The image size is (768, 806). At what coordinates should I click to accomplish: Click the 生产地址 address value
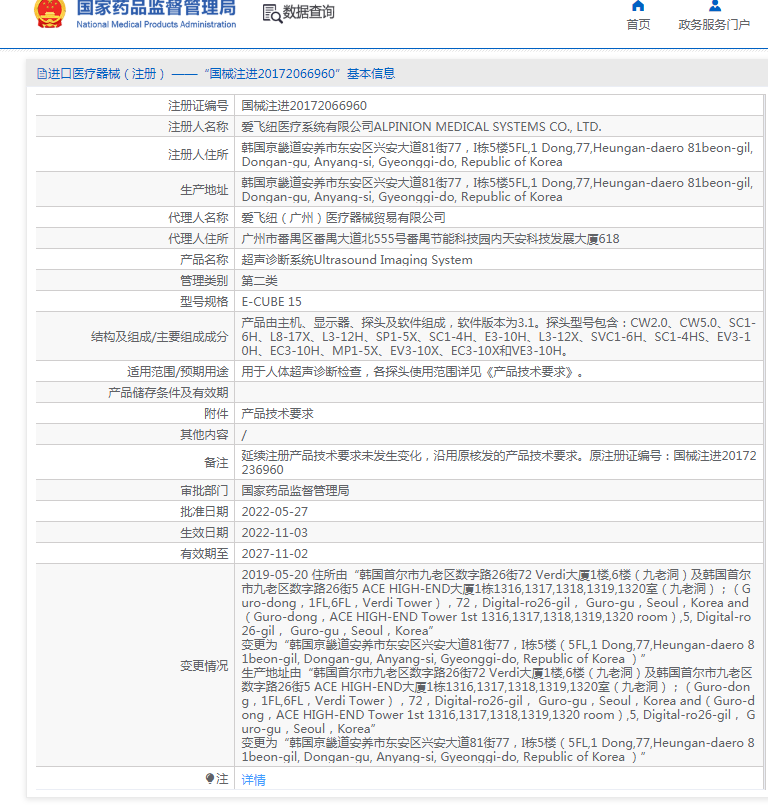(x=497, y=190)
